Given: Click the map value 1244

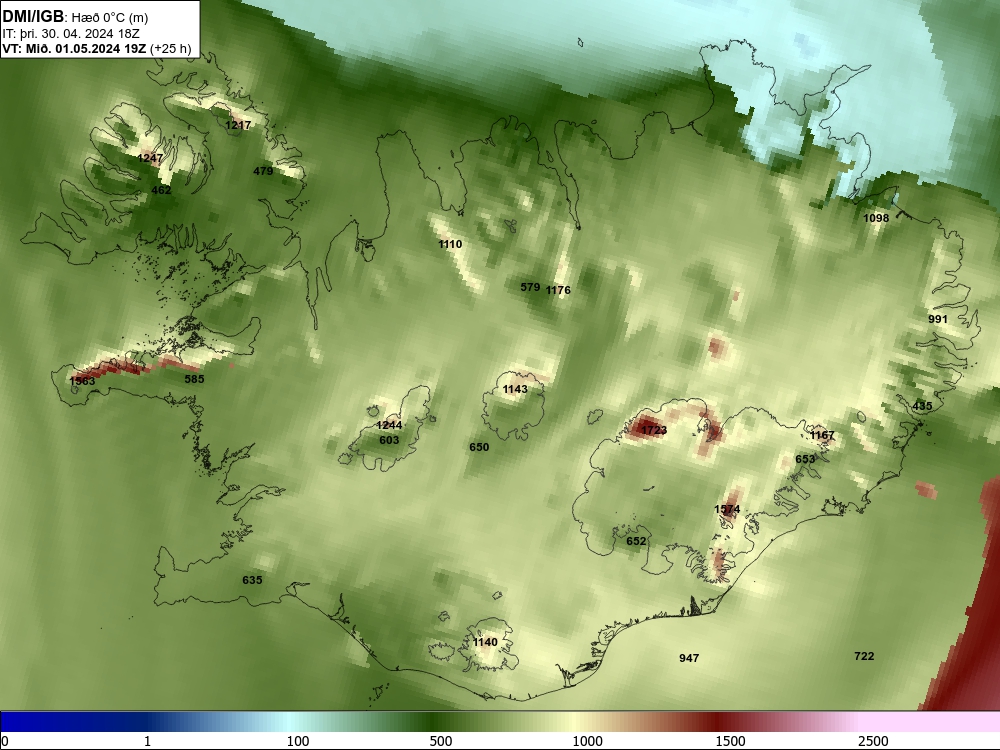Looking at the screenshot, I should (389, 425).
